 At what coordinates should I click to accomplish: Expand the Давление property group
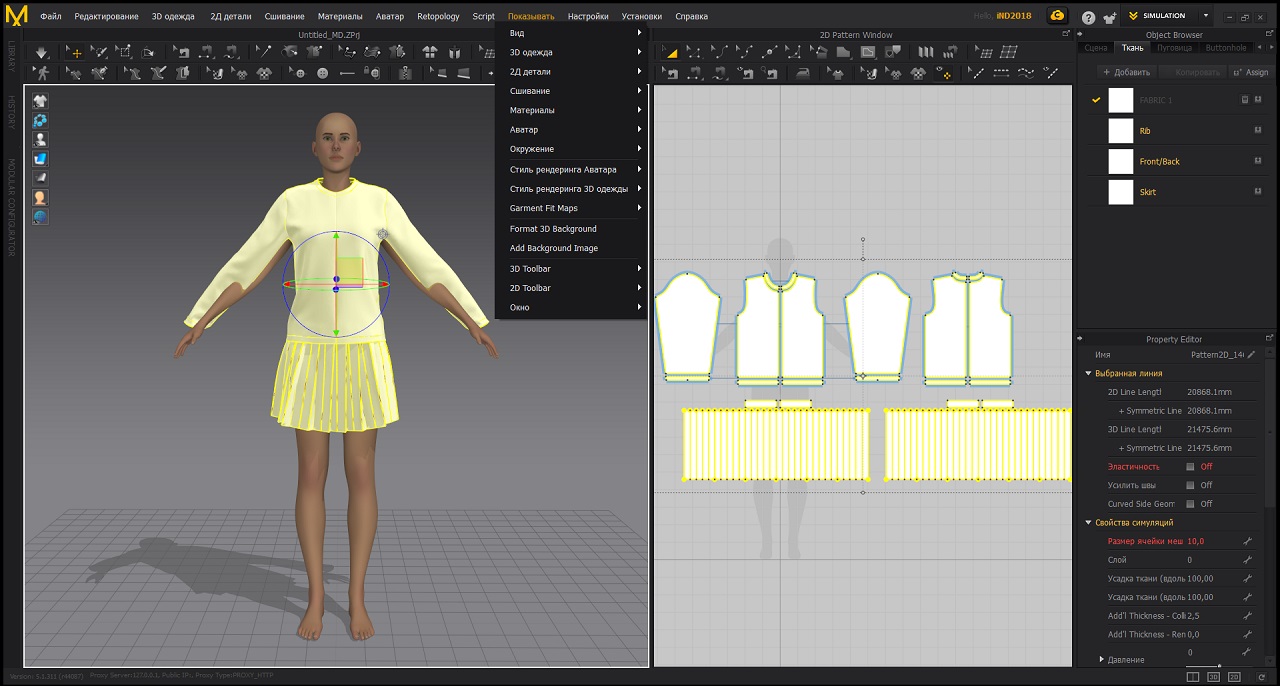(x=1102, y=660)
